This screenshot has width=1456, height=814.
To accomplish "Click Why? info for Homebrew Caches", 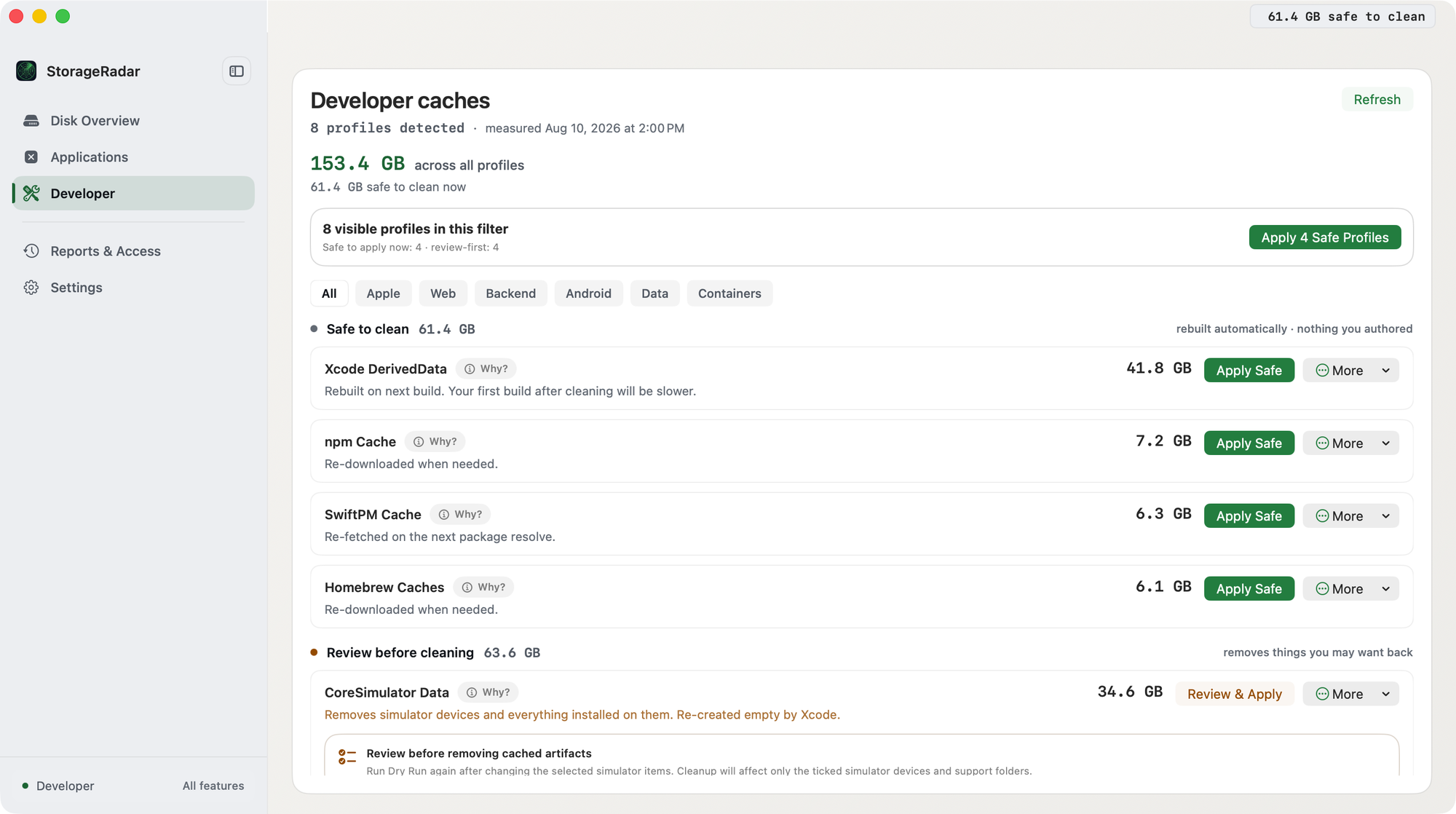I will pos(483,588).
